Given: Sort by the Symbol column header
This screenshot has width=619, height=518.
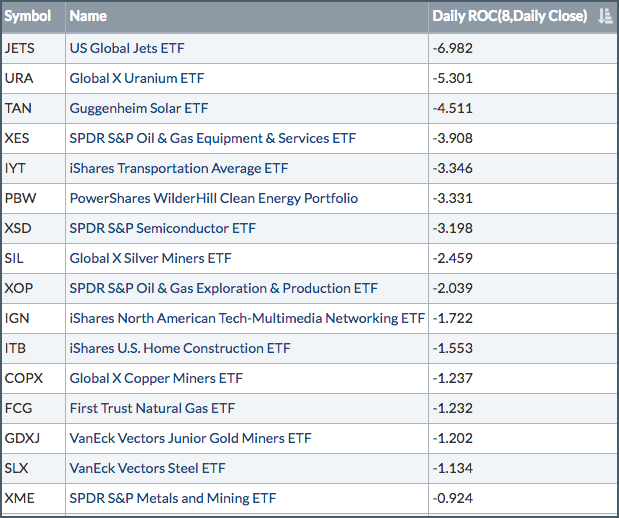Looking at the screenshot, I should [x=28, y=16].
